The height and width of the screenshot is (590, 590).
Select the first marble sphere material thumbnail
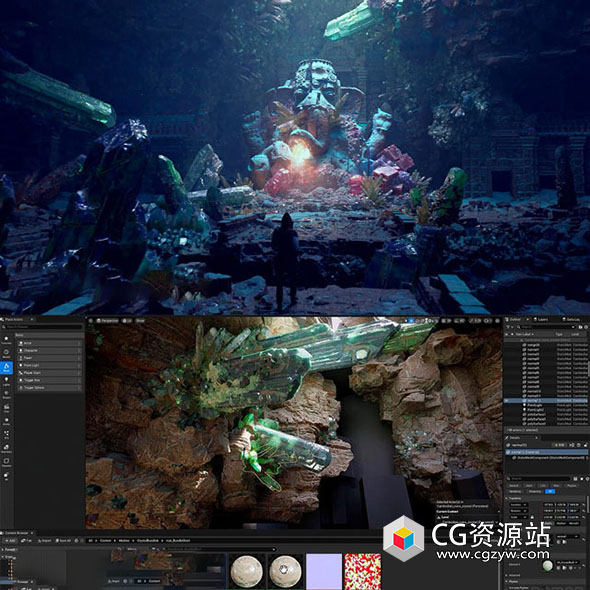pyautogui.click(x=246, y=571)
